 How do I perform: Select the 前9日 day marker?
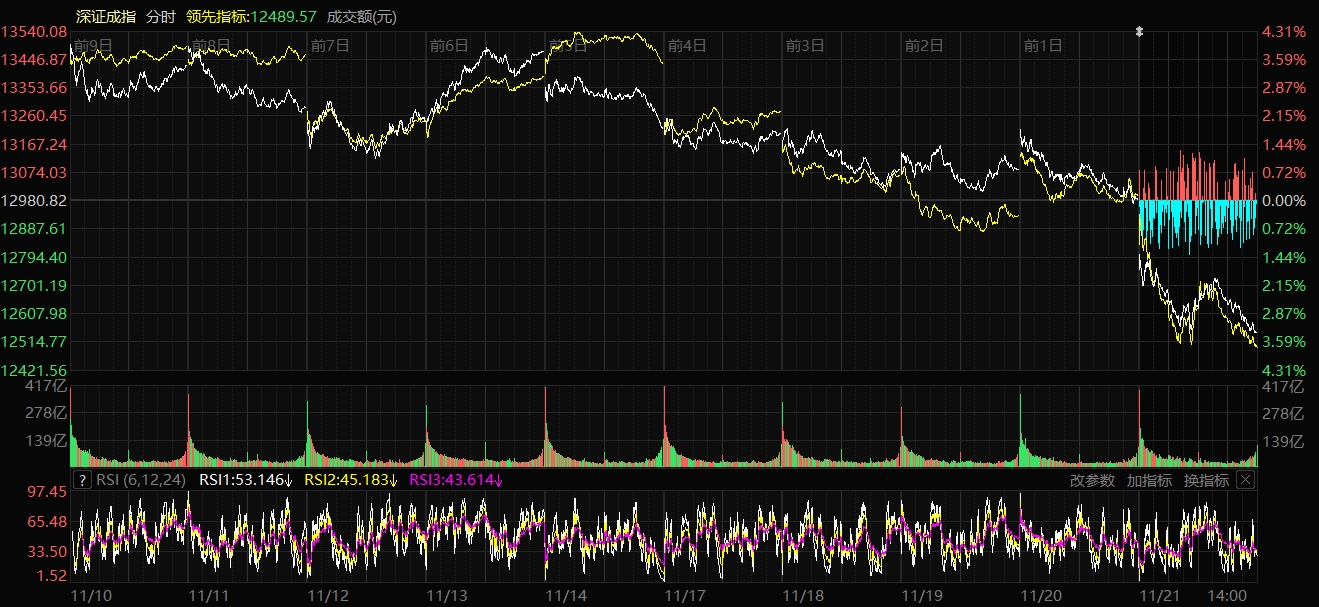pyautogui.click(x=93, y=45)
